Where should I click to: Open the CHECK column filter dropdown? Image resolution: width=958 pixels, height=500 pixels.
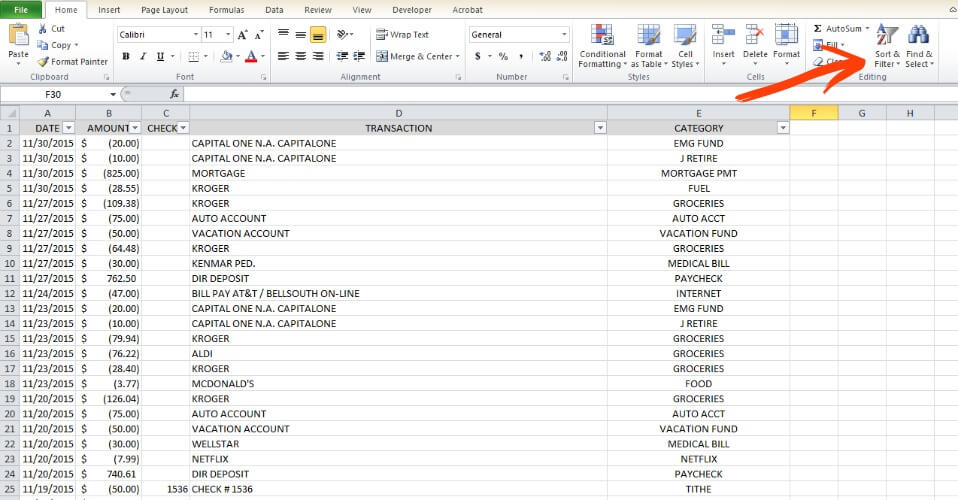[183, 128]
